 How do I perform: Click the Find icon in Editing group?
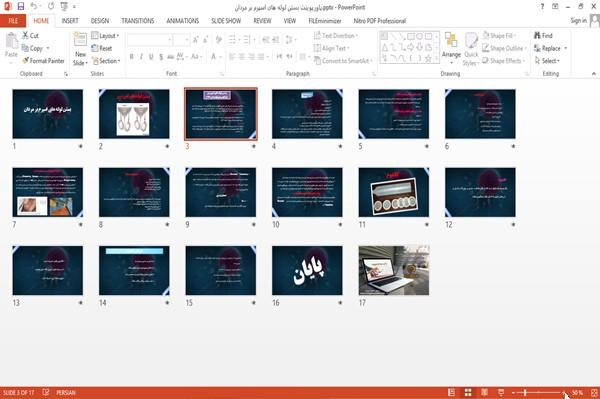click(543, 36)
